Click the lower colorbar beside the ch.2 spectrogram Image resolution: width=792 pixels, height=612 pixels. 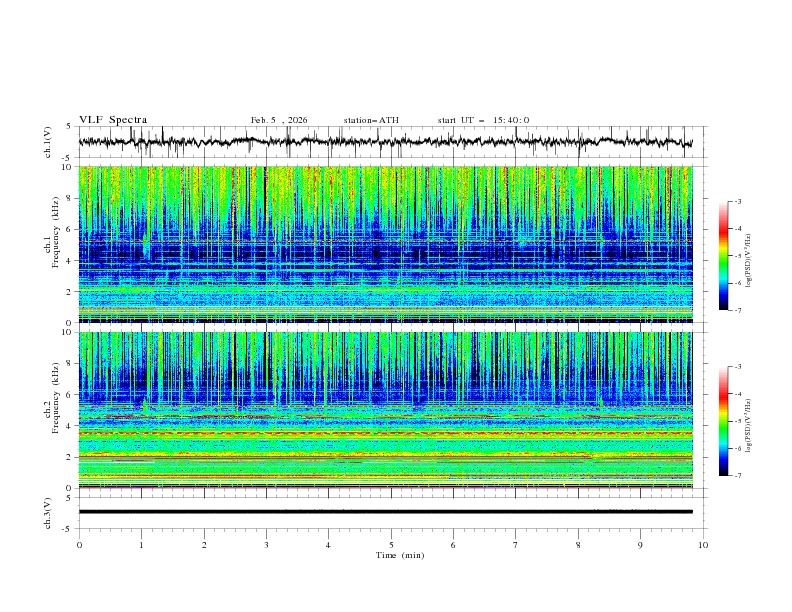pyautogui.click(x=723, y=421)
